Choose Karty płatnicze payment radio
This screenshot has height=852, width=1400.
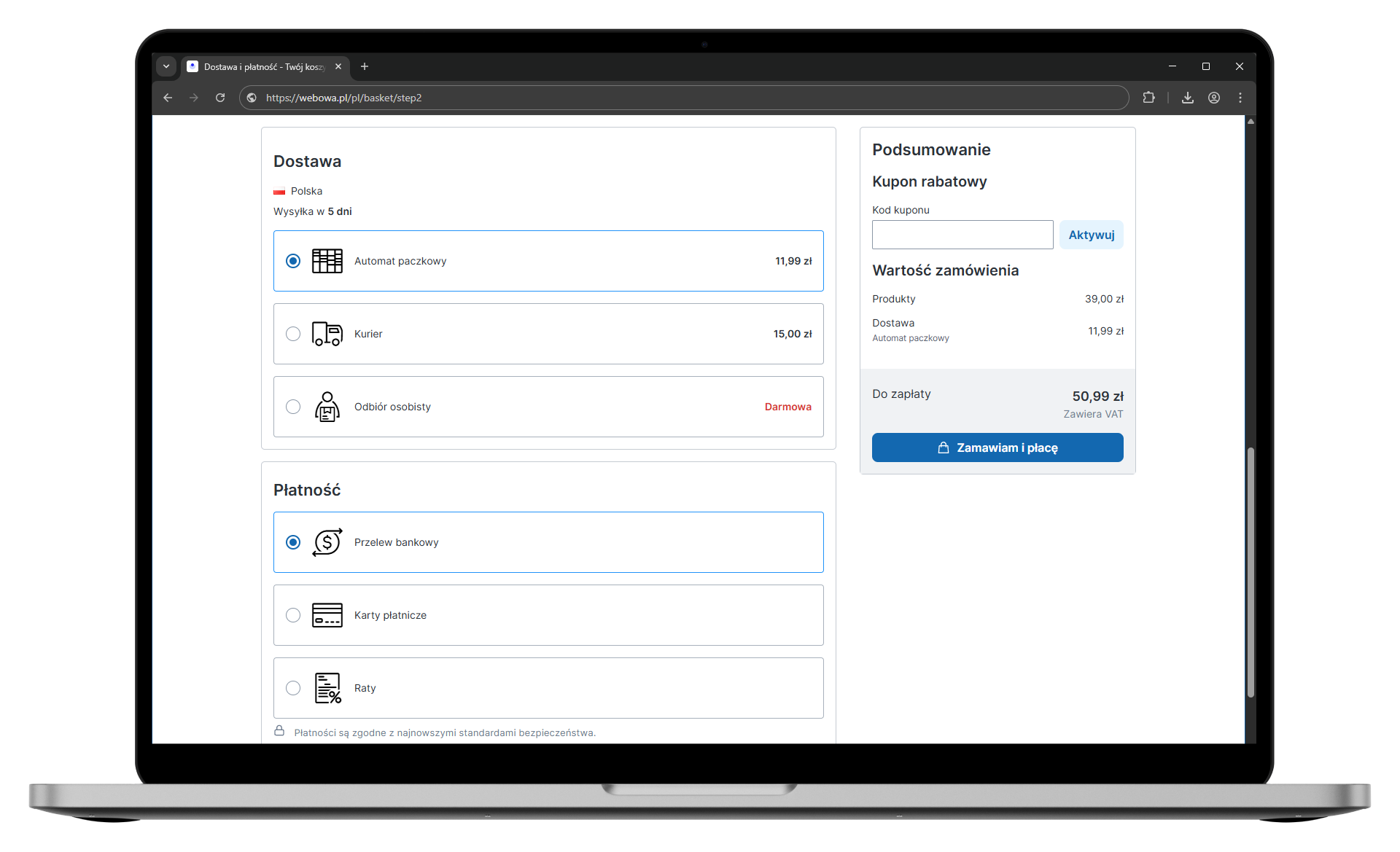[x=293, y=615]
